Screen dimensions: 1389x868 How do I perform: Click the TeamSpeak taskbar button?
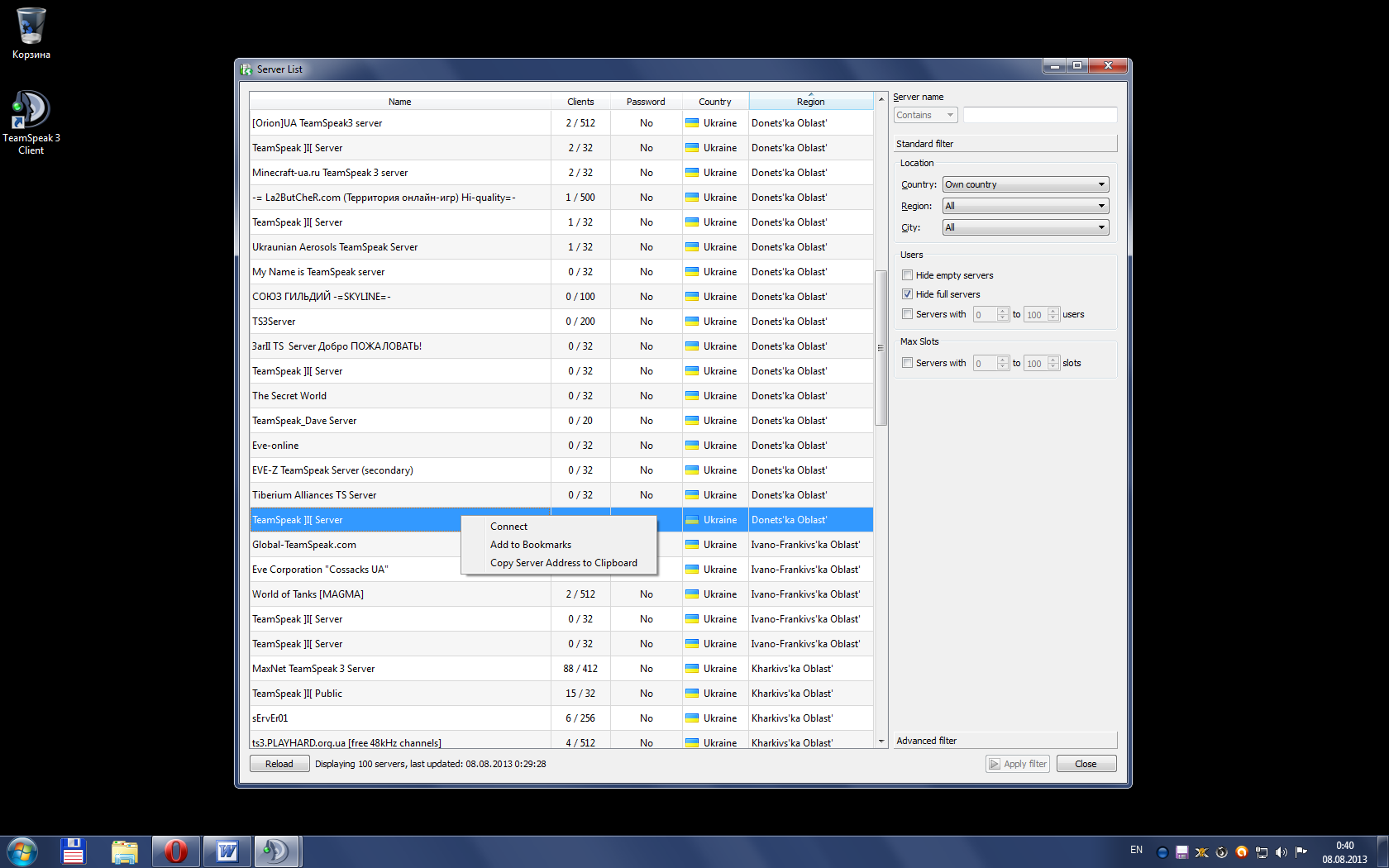pos(277,851)
